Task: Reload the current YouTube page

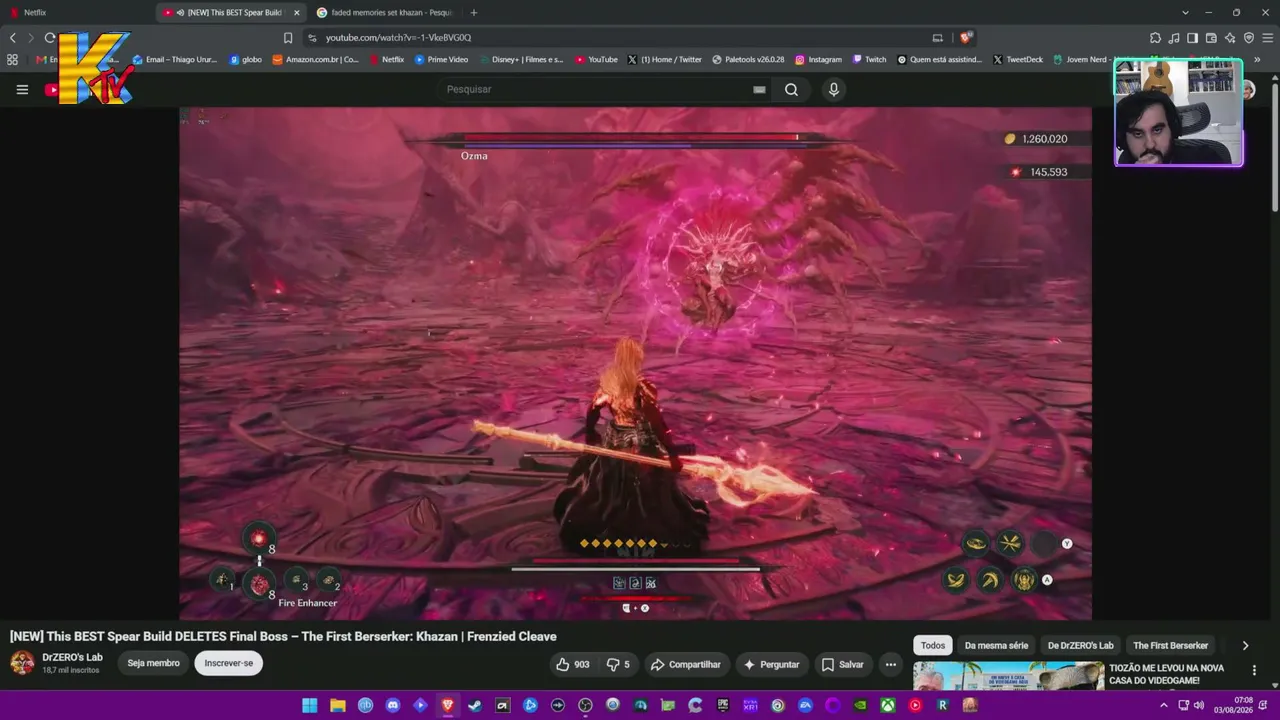Action: [x=50, y=38]
